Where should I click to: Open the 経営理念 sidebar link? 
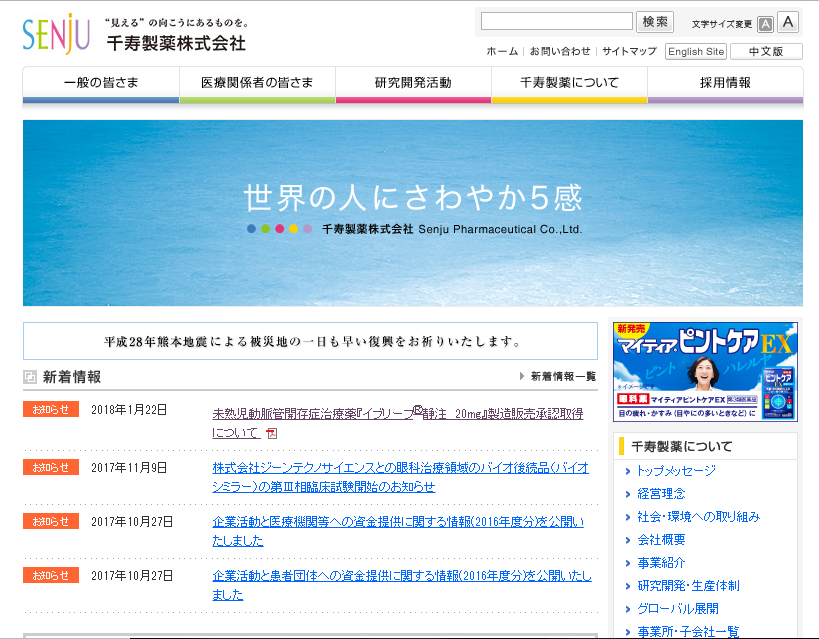(x=661, y=494)
